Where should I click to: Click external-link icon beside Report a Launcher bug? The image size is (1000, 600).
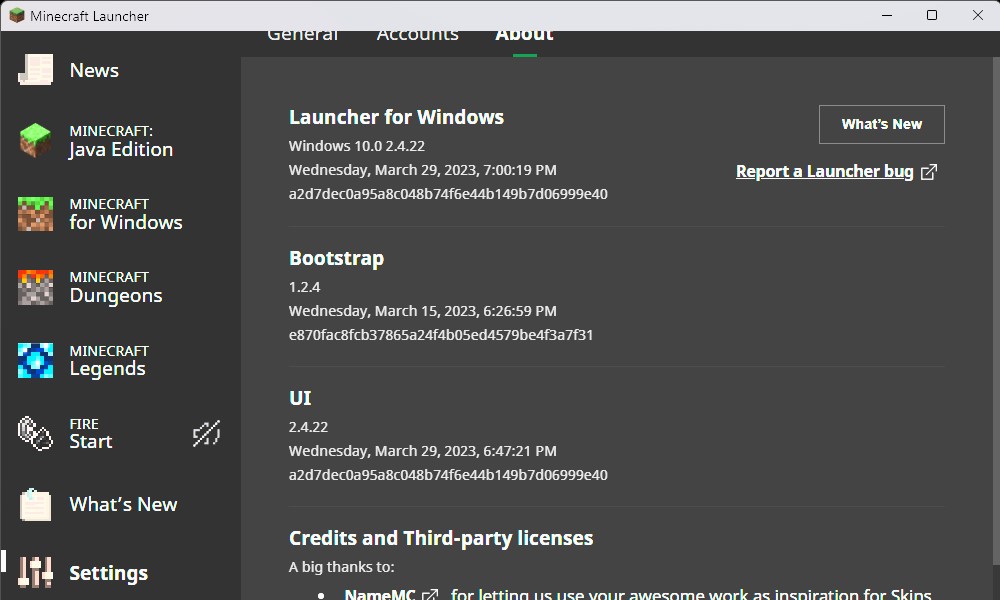click(x=929, y=172)
